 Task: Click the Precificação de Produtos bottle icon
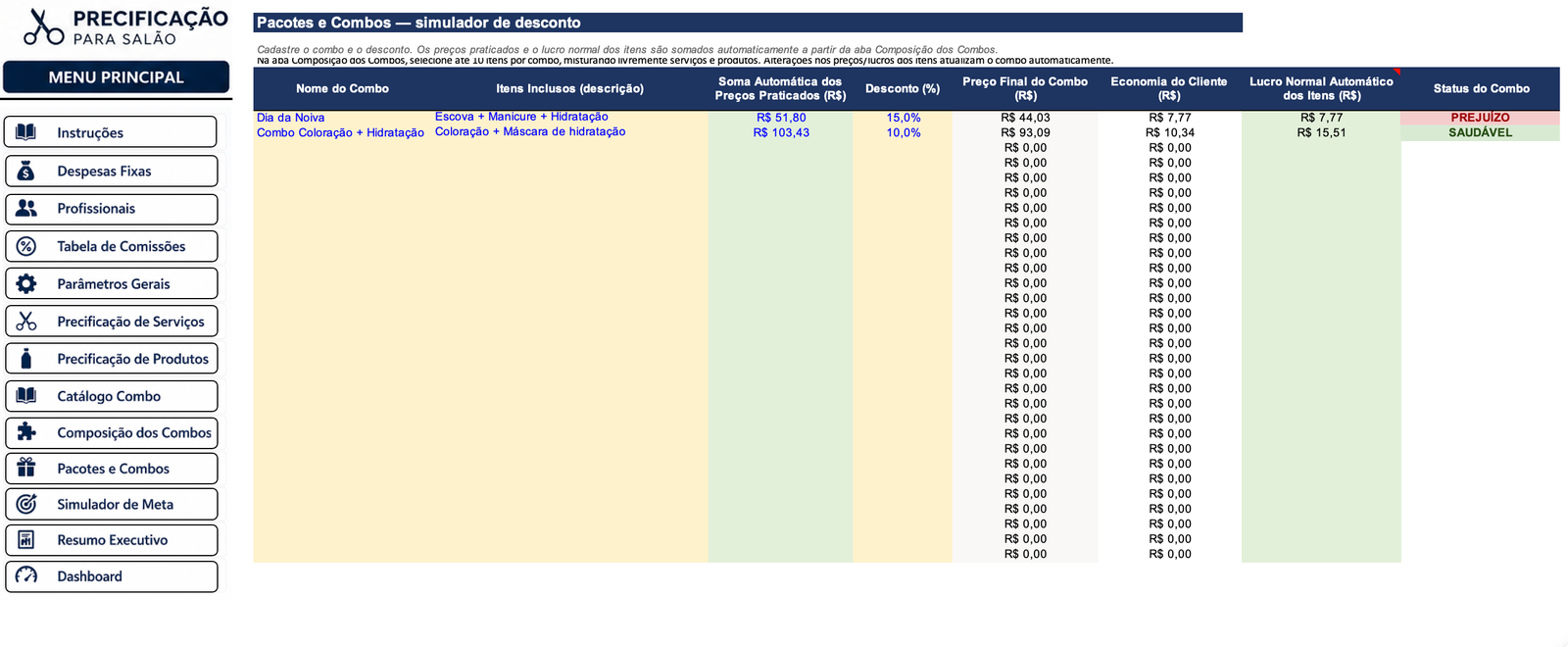click(26, 359)
